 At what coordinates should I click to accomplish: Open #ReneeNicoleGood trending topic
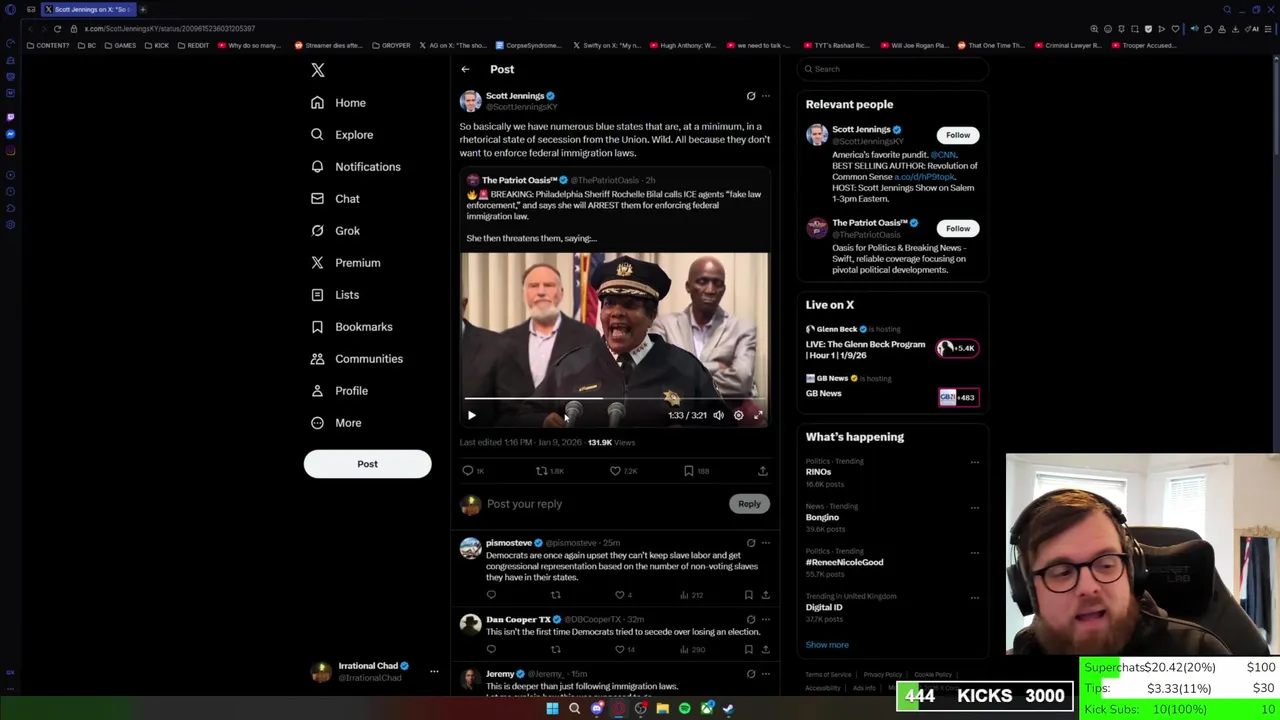click(x=844, y=562)
